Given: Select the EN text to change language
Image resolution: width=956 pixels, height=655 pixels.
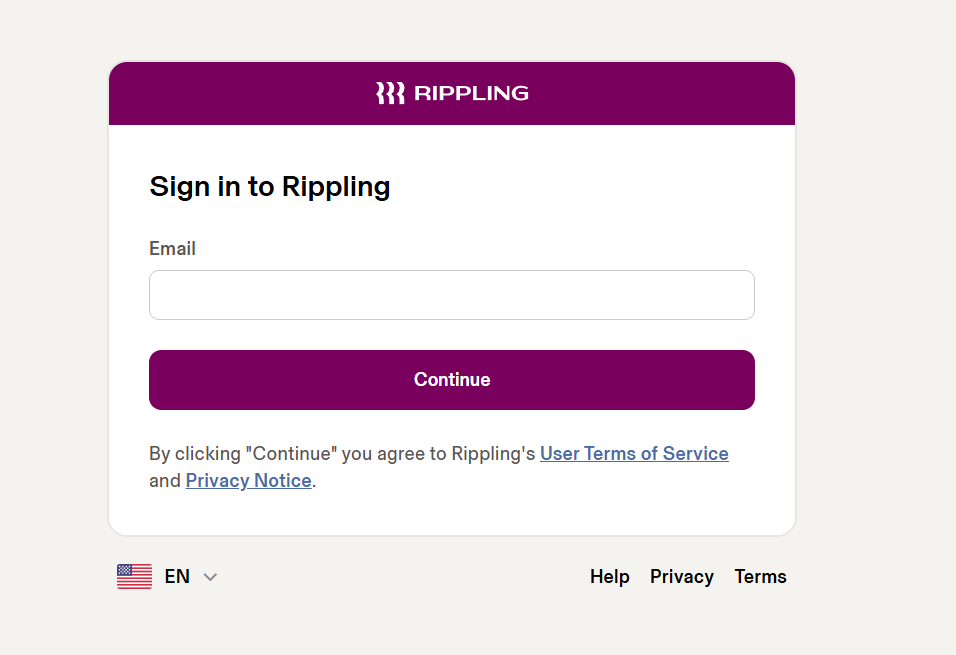Looking at the screenshot, I should tap(177, 576).
